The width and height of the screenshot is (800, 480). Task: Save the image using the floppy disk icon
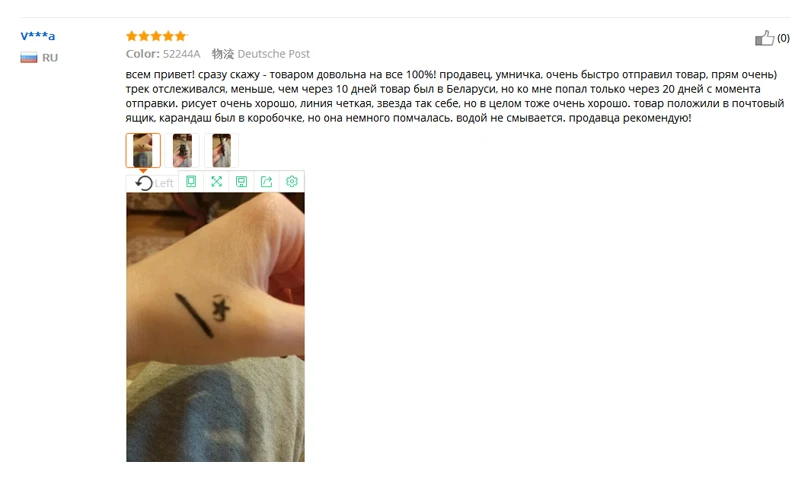pos(241,182)
